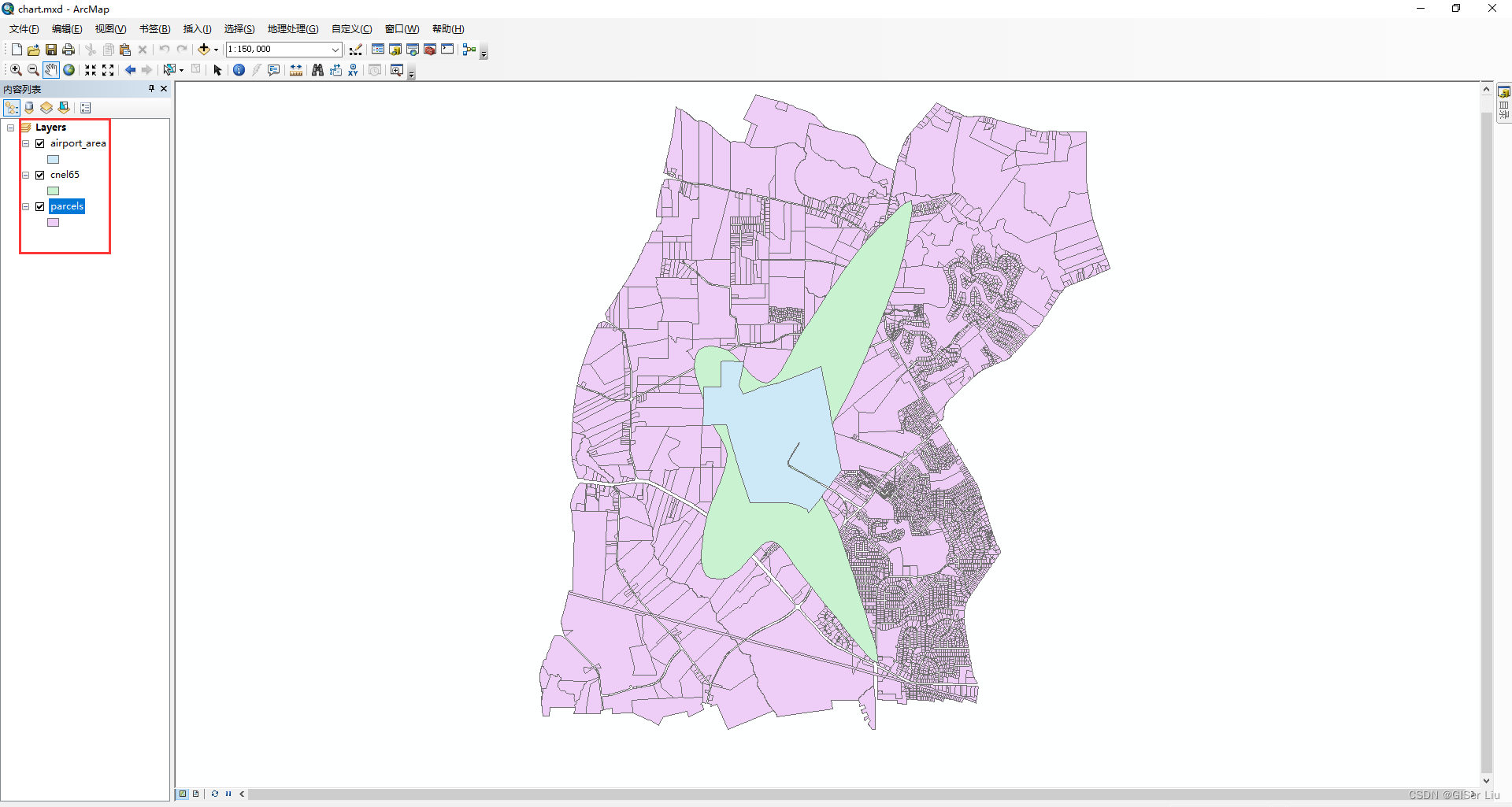
Task: Activate the Identify tool
Action: pos(239,70)
